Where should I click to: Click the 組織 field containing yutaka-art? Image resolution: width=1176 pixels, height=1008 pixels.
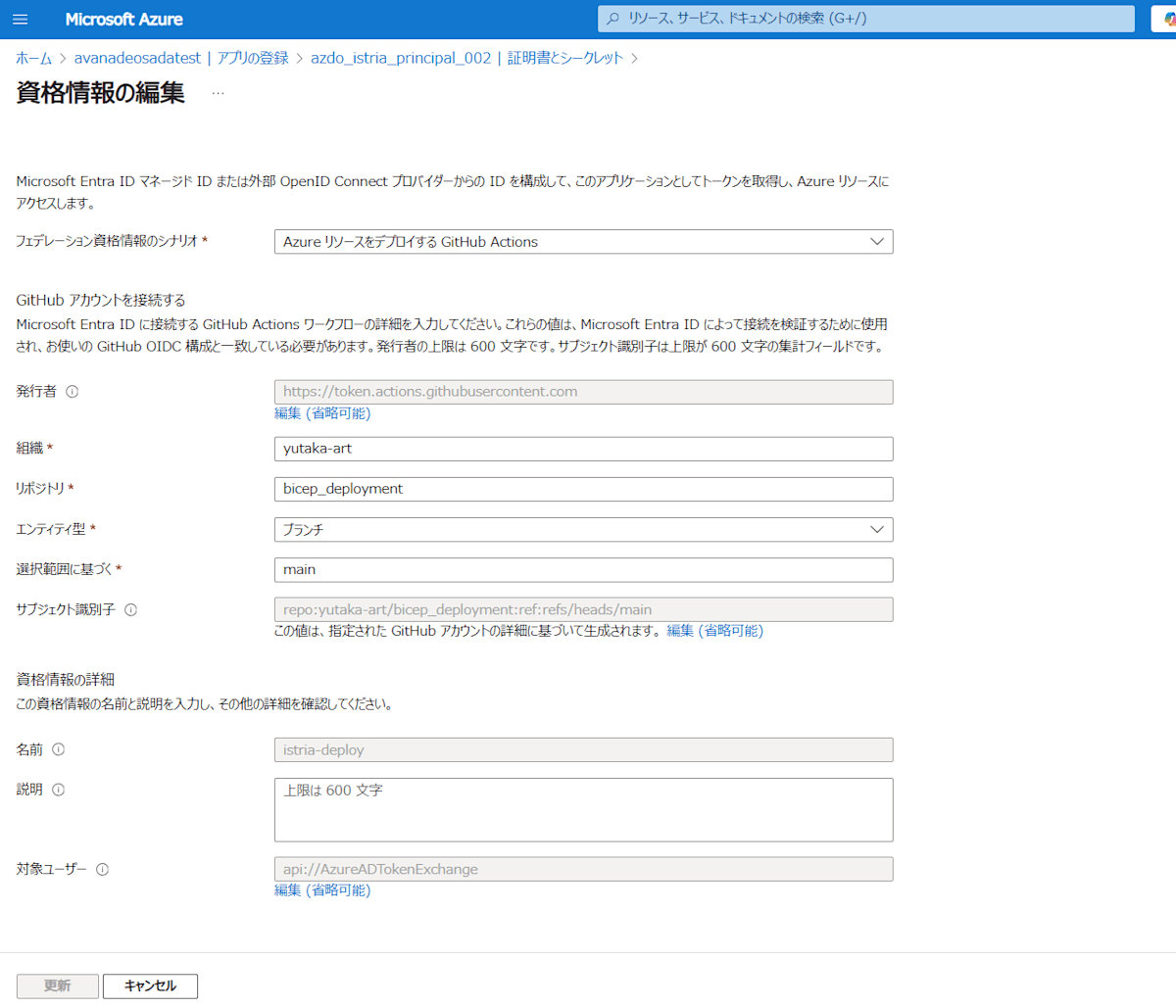583,449
